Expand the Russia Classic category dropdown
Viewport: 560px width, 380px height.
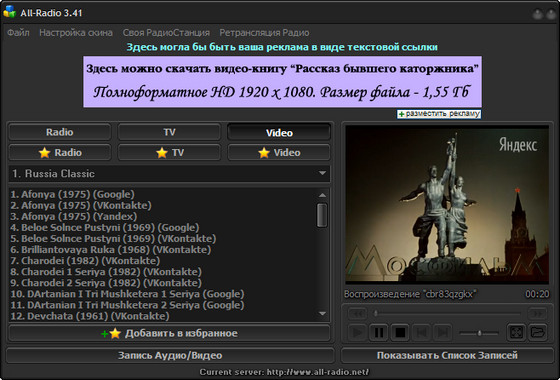pos(322,173)
